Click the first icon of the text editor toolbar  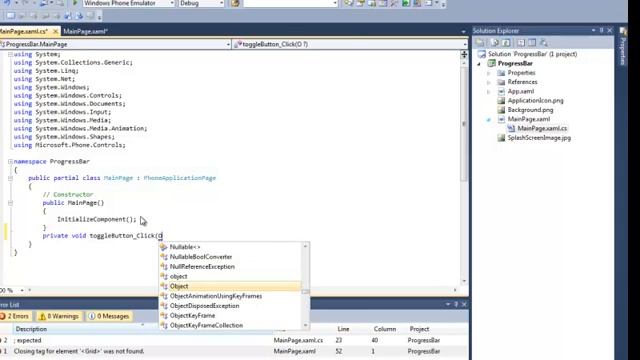point(11,16)
